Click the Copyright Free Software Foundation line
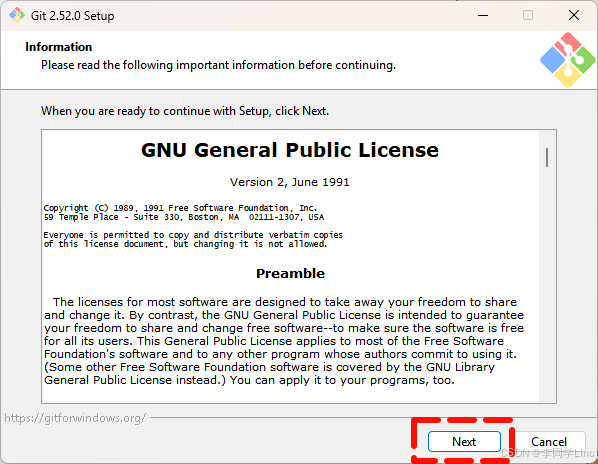This screenshot has width=598, height=464. [180, 208]
